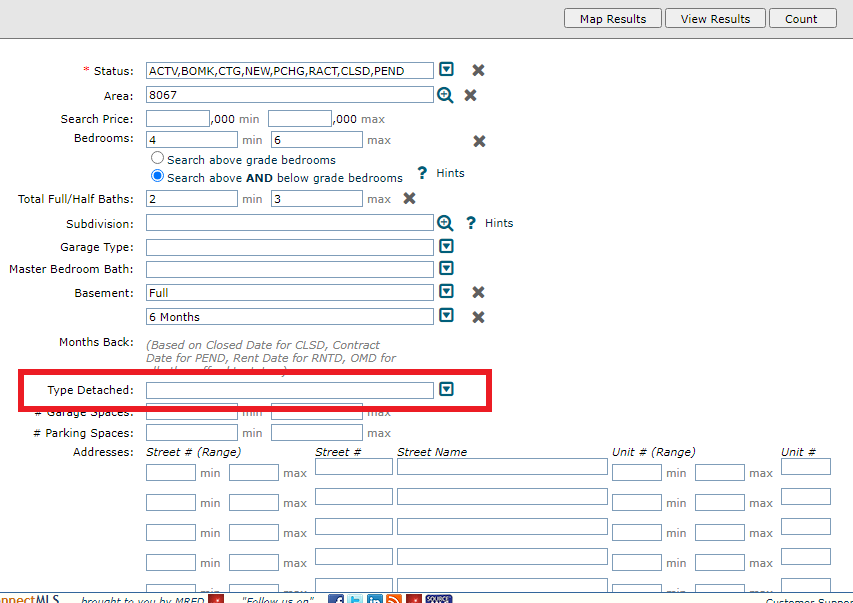Open the RSS feed icon in footer
This screenshot has width=853, height=603.
pyautogui.click(x=394, y=599)
